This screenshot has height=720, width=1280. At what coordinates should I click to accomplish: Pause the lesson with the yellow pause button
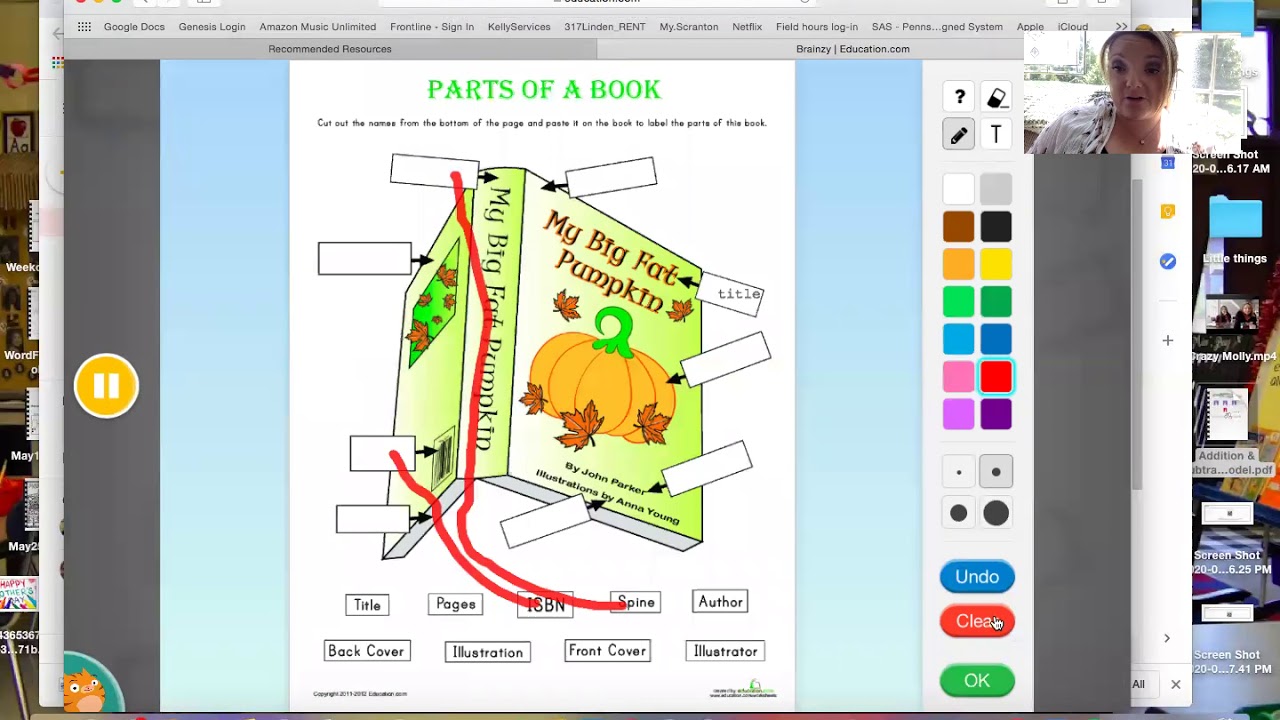[106, 385]
